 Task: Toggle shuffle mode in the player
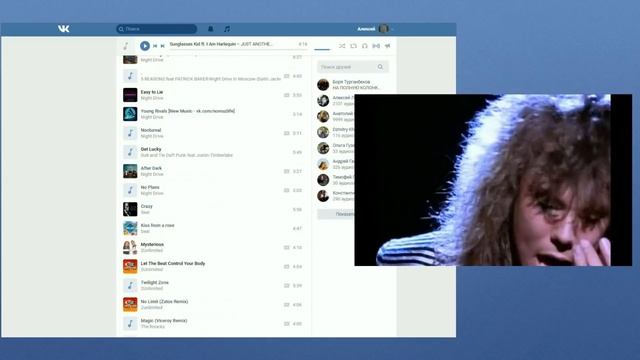342,46
